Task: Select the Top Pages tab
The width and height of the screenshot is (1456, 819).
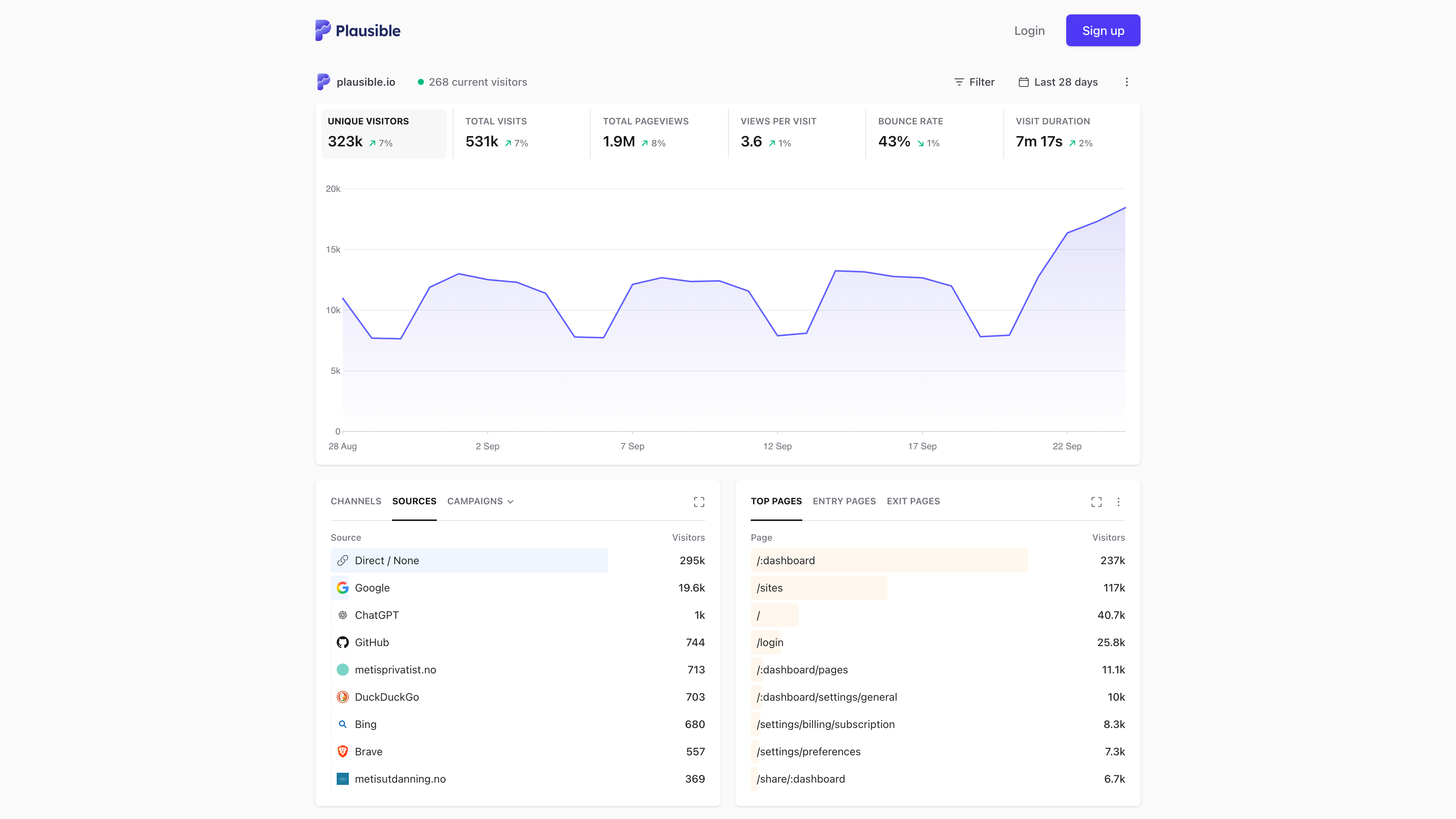Action: pos(776,501)
